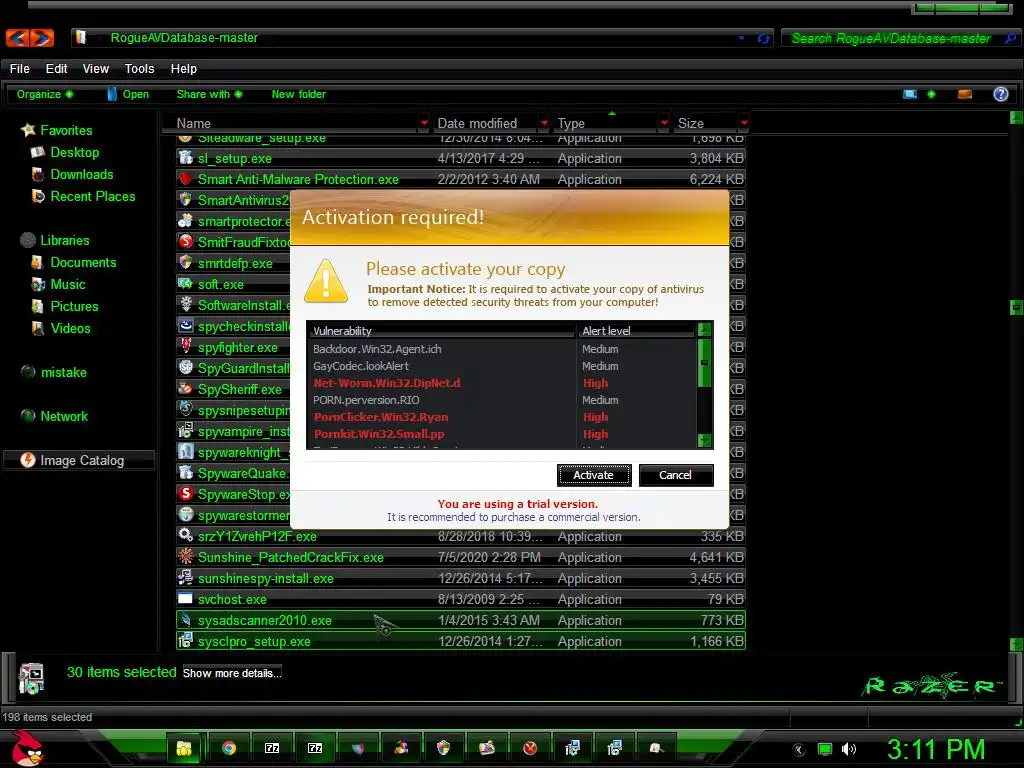Refresh the RogueAVDatabase-master folder
This screenshot has width=1024, height=768.
point(763,38)
